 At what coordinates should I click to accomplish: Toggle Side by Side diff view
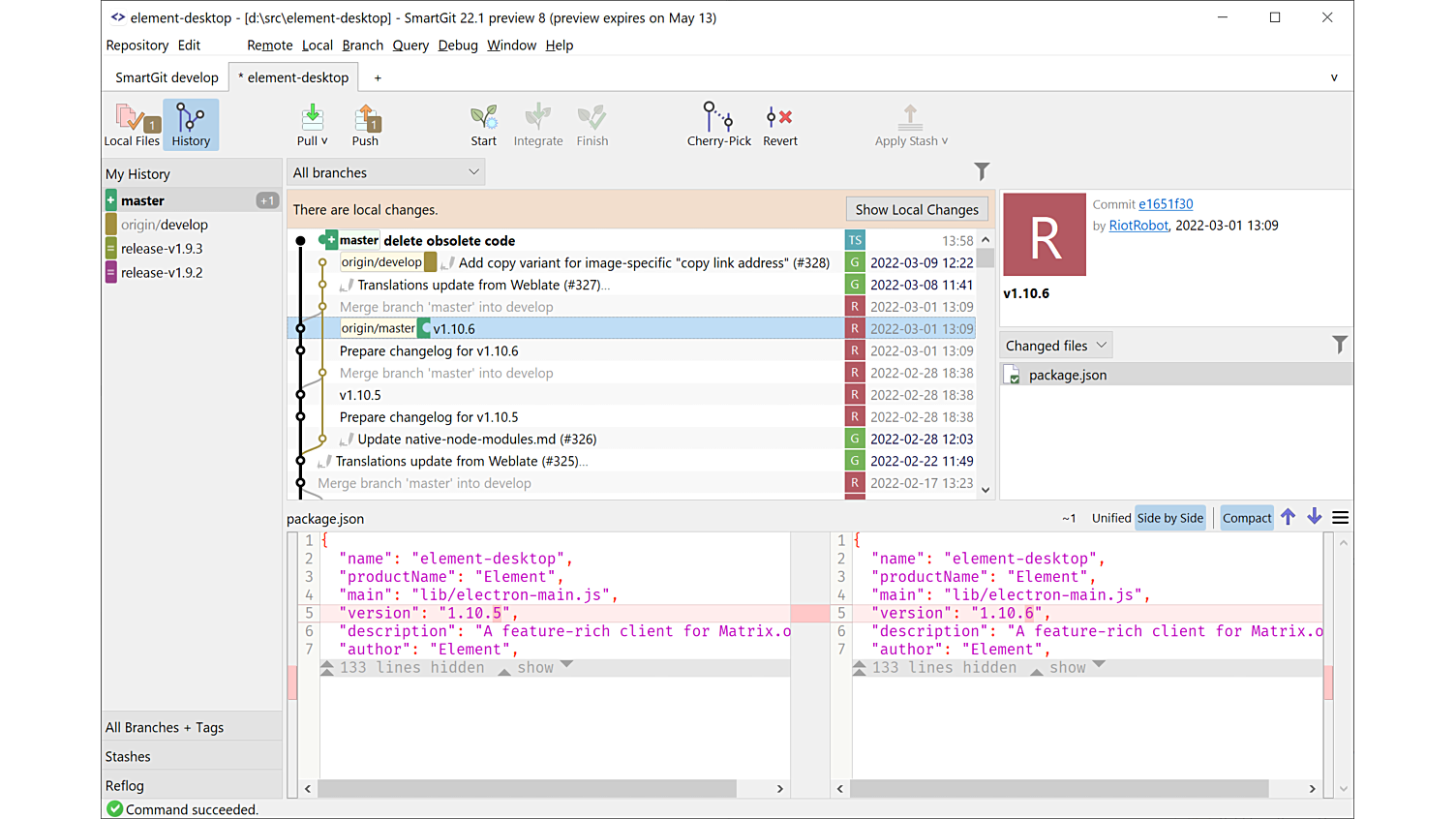(x=1170, y=517)
